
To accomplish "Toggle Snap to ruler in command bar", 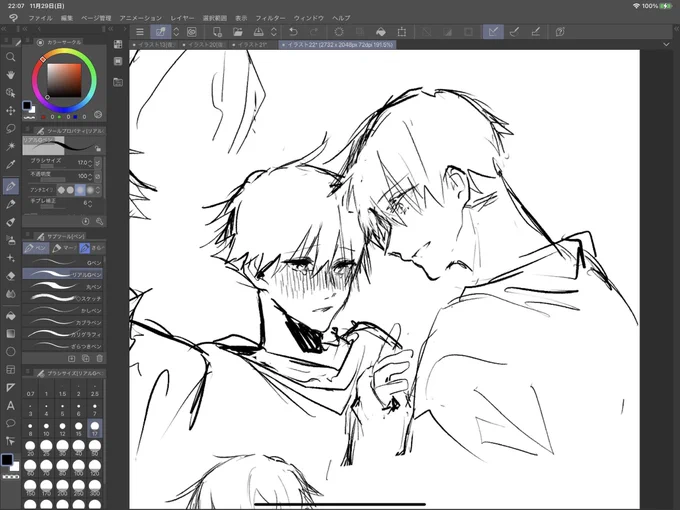I will pyautogui.click(x=493, y=32).
